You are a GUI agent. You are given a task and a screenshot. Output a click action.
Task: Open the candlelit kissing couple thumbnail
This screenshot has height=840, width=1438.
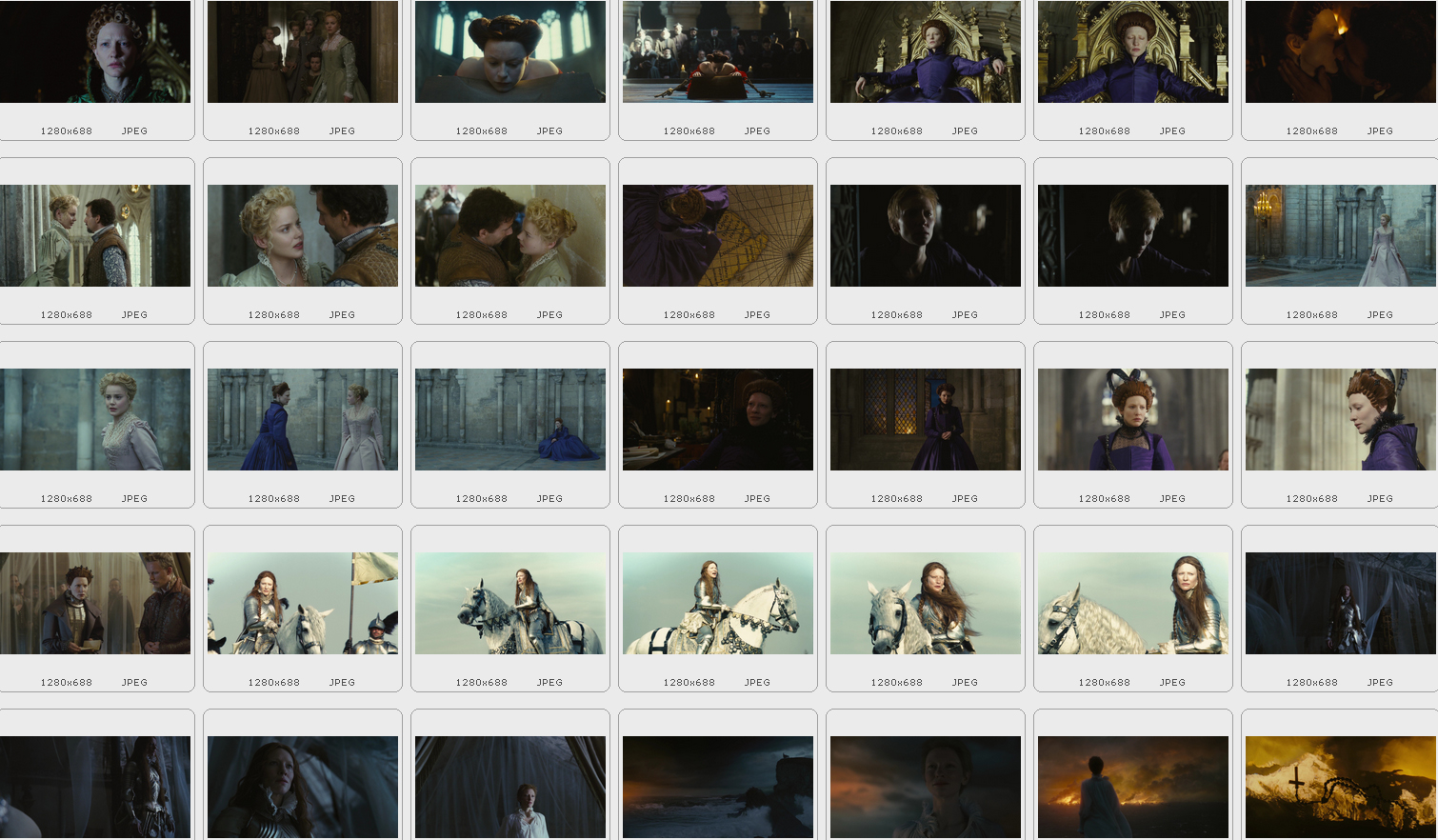(x=1341, y=51)
